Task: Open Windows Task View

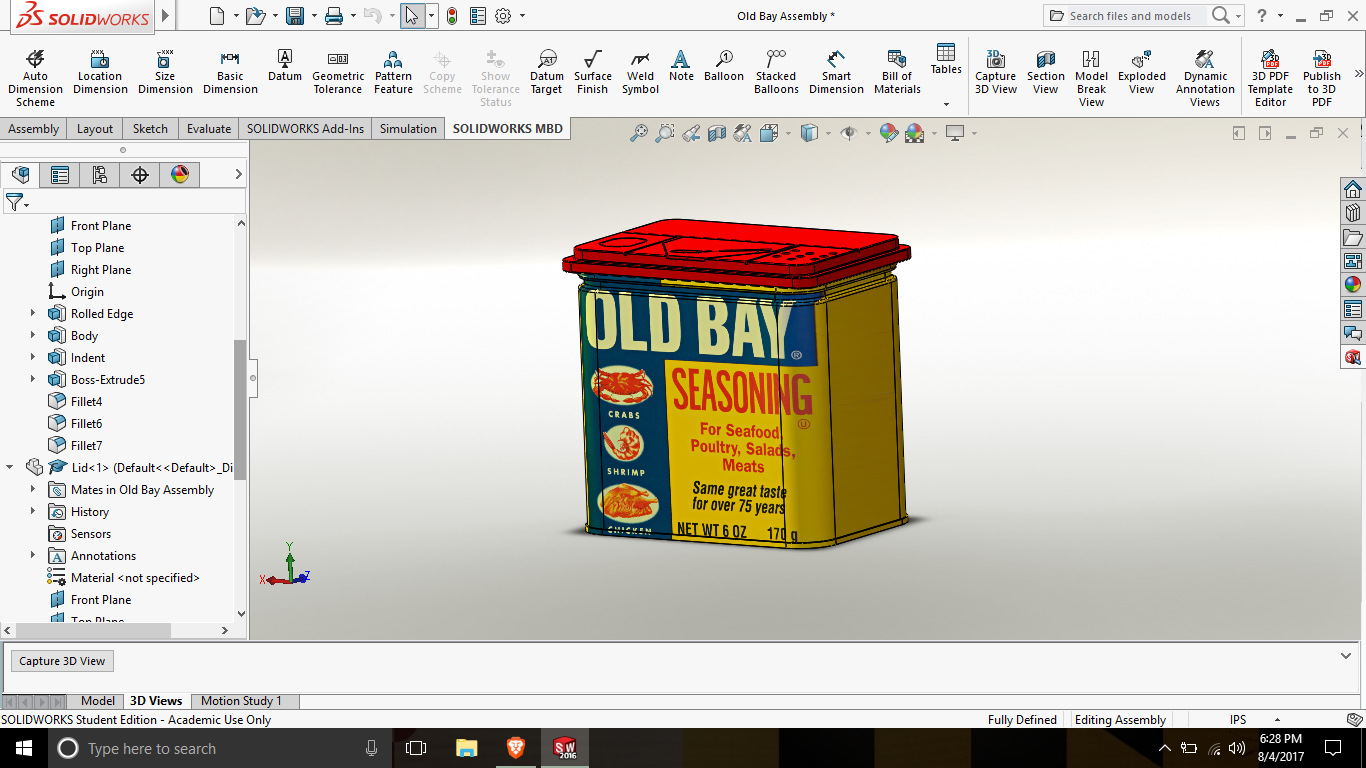Action: point(416,748)
